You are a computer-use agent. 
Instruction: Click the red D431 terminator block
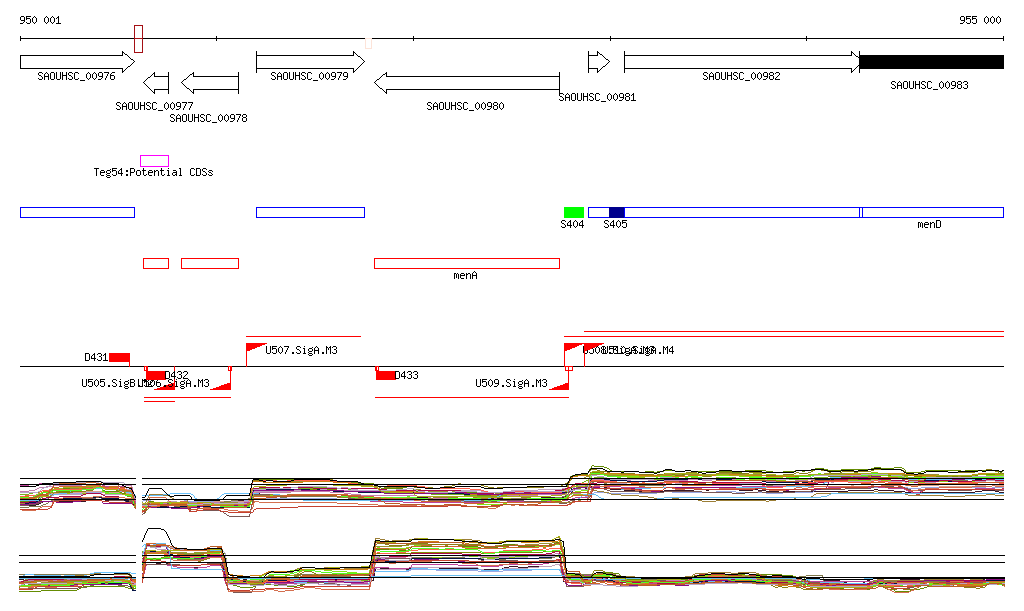point(120,358)
